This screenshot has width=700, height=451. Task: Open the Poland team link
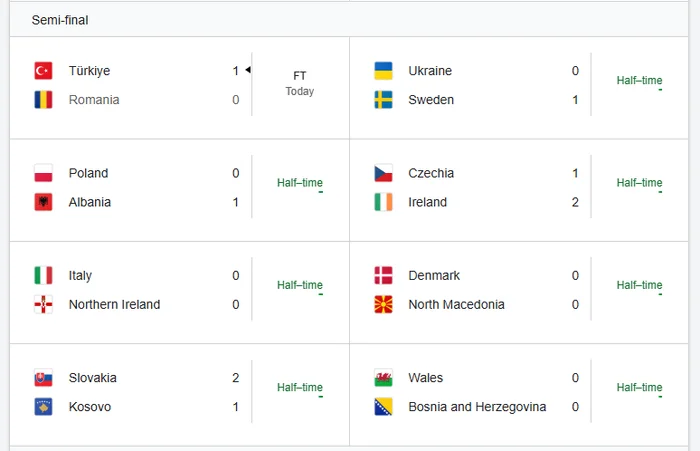click(88, 173)
